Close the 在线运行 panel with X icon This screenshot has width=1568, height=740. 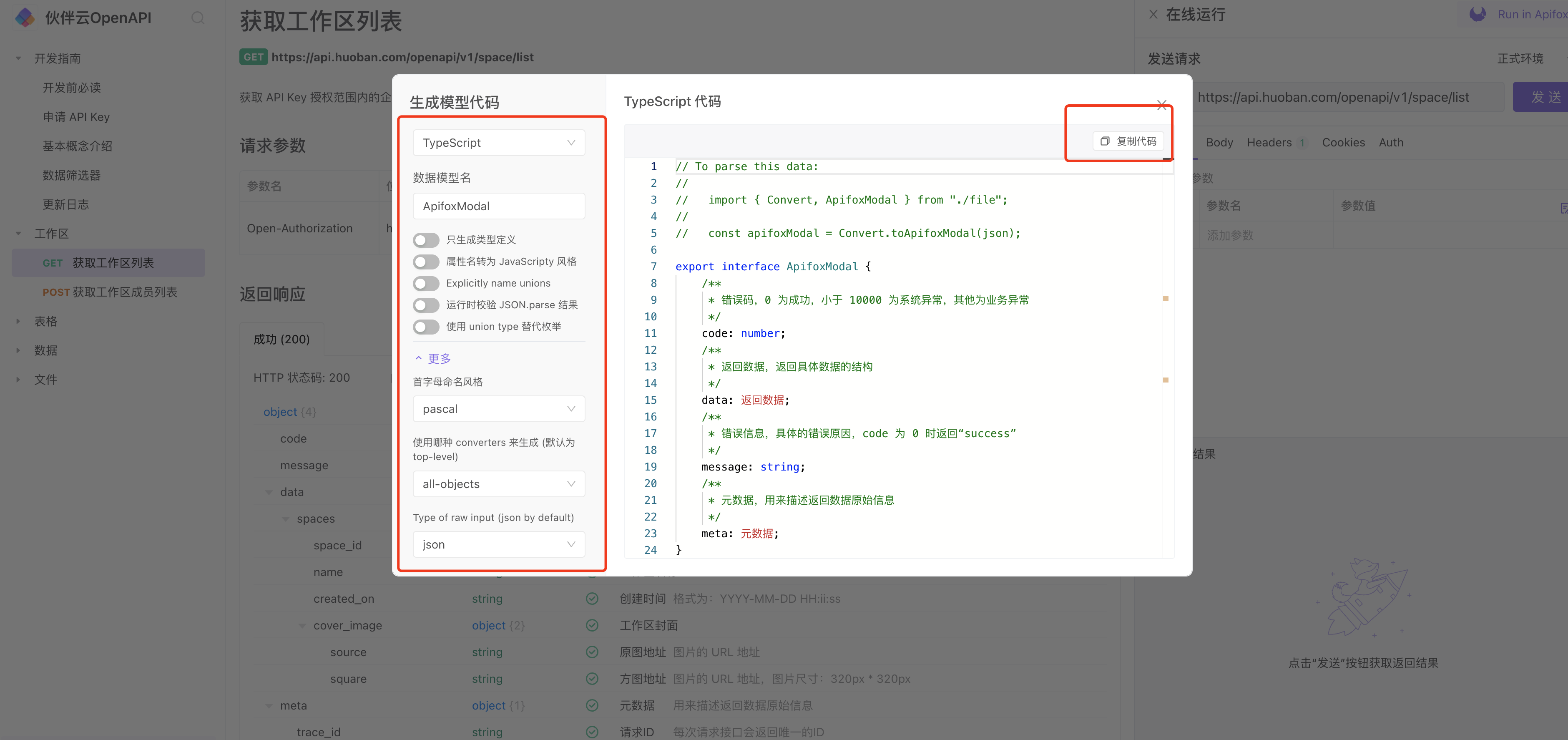coord(1153,15)
